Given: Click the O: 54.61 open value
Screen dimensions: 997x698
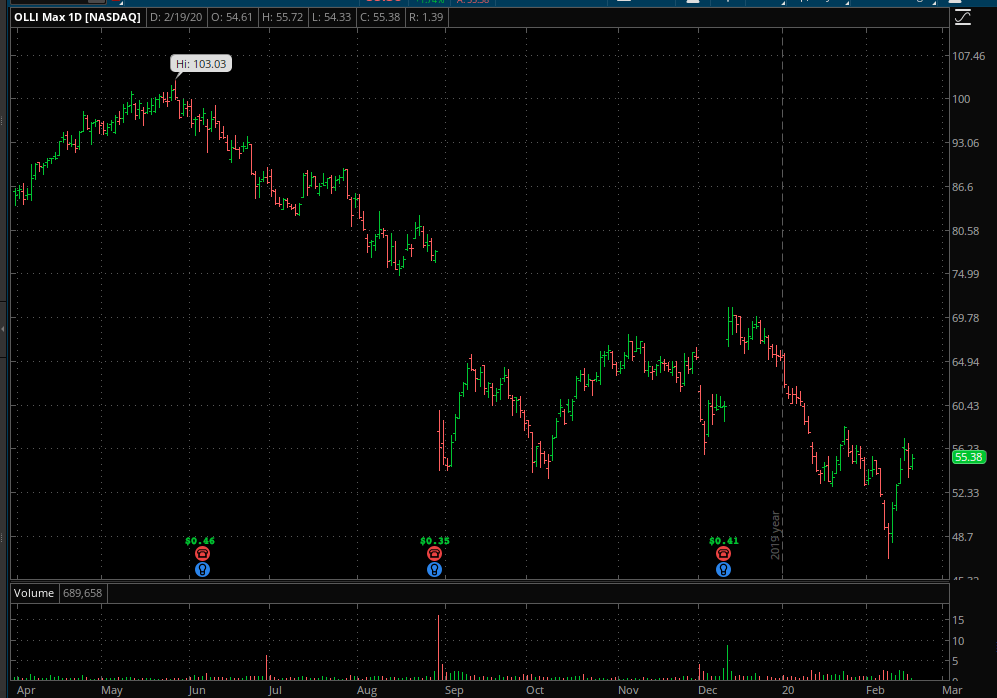Looking at the screenshot, I should pyautogui.click(x=231, y=17).
